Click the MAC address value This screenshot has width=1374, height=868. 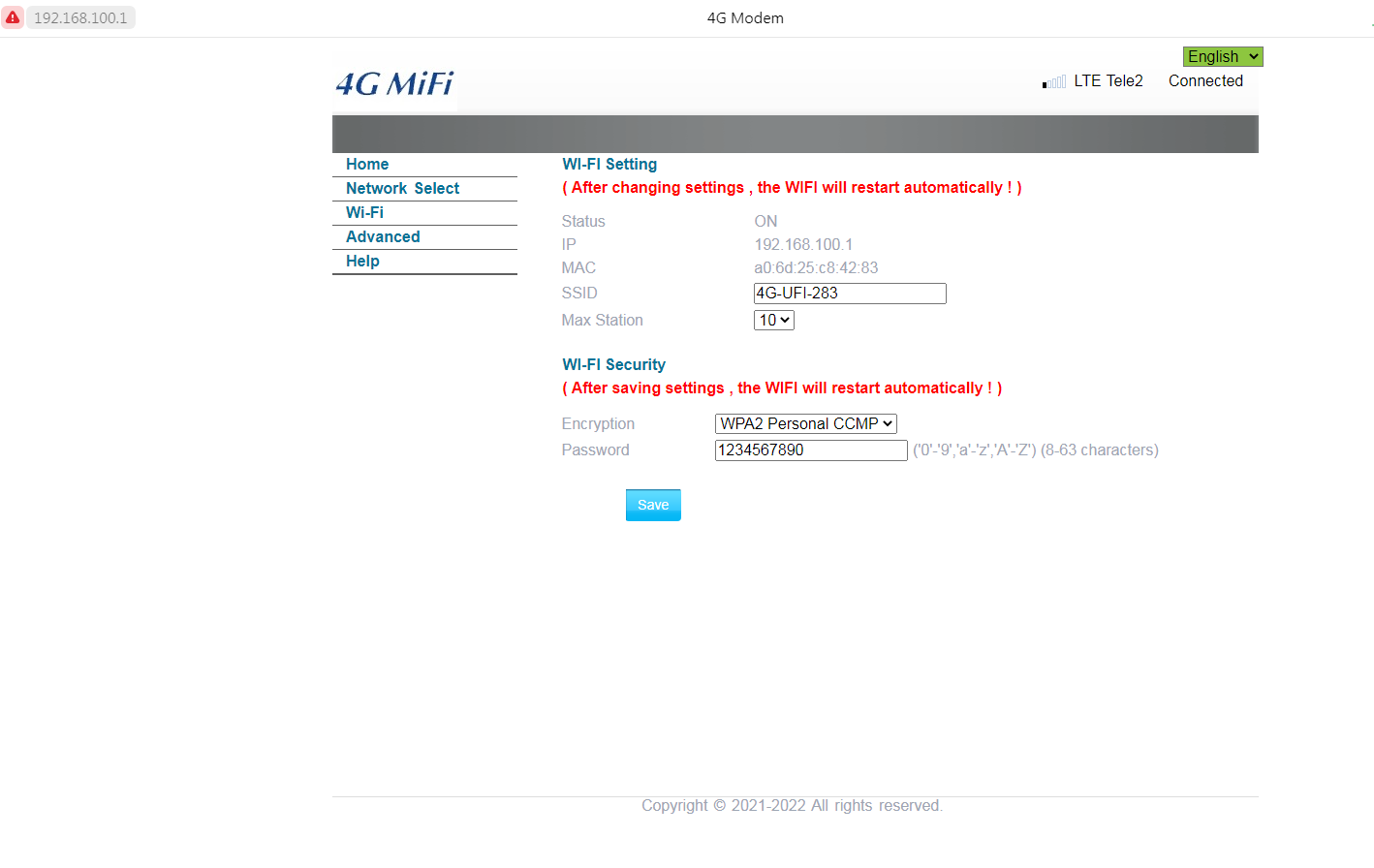tap(816, 268)
